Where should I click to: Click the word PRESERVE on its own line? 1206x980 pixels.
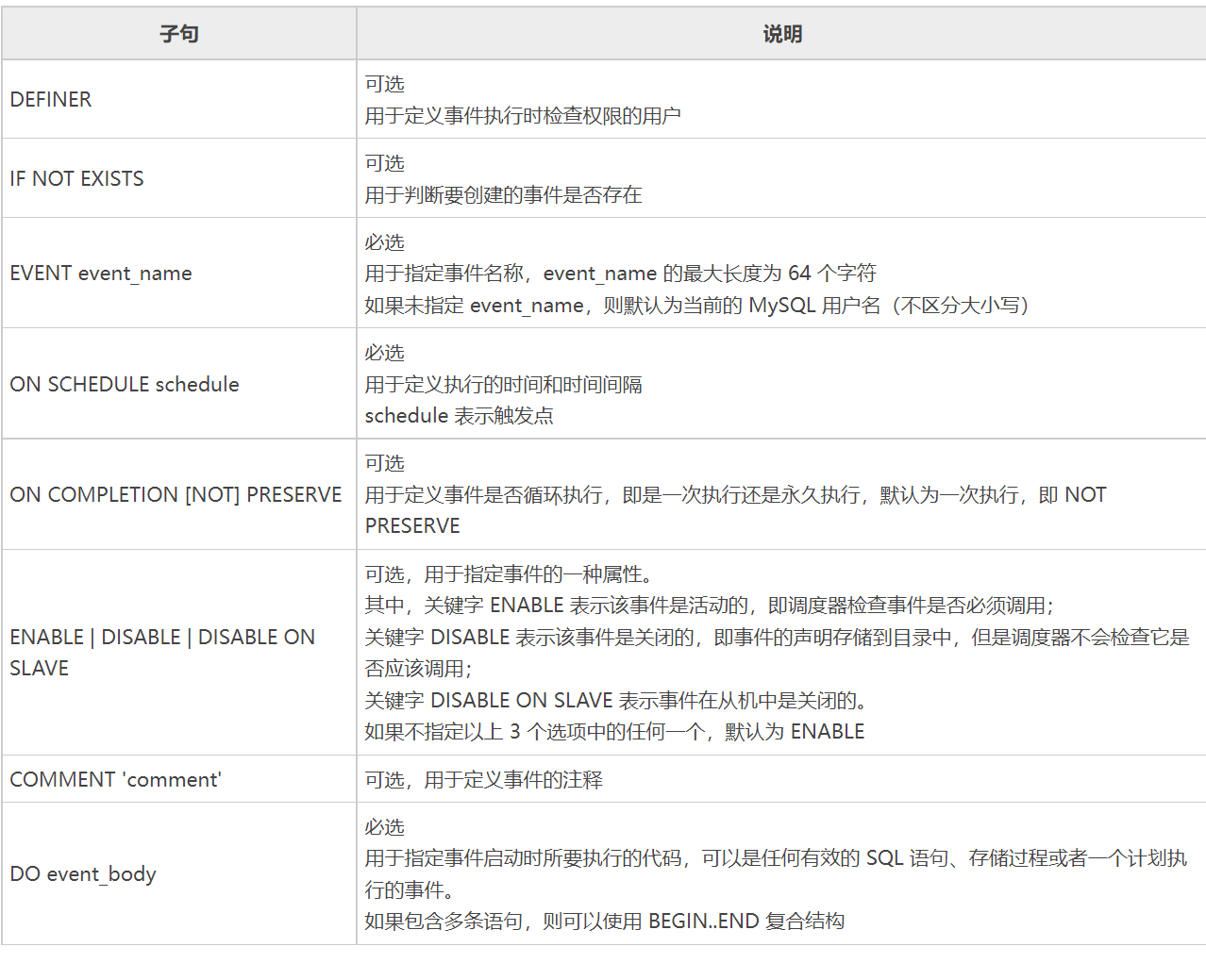(412, 526)
